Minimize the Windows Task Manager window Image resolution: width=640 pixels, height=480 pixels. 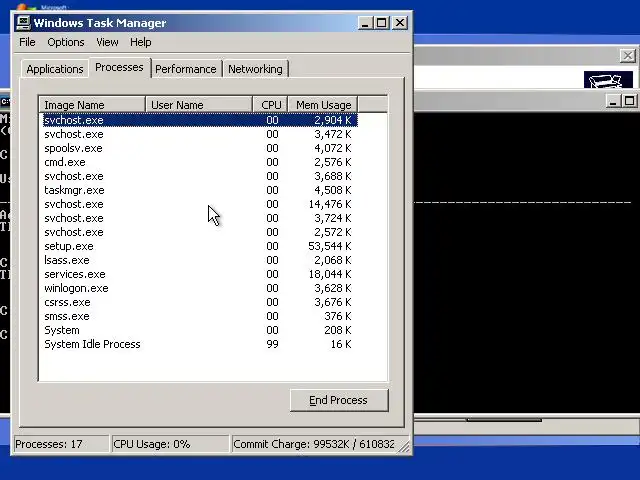click(x=365, y=23)
